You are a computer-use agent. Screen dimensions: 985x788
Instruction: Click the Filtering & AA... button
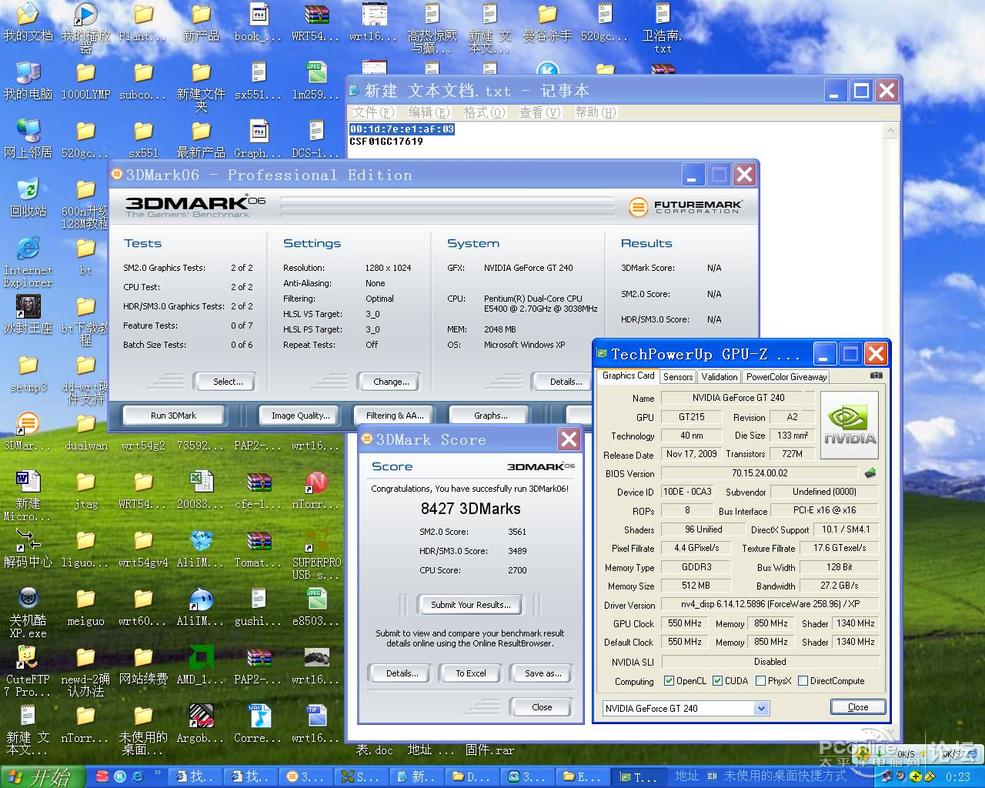click(x=395, y=415)
